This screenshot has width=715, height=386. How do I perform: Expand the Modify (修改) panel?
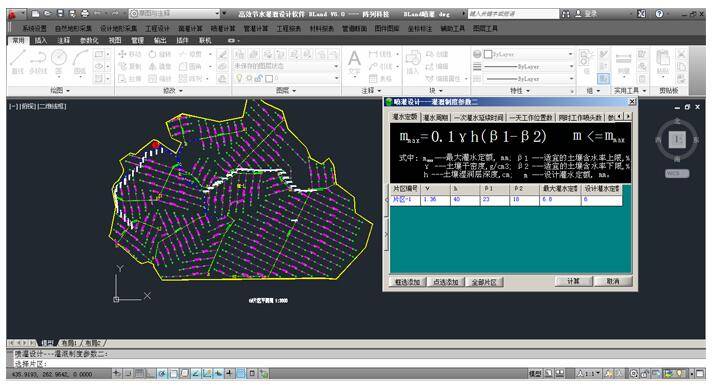click(x=173, y=91)
